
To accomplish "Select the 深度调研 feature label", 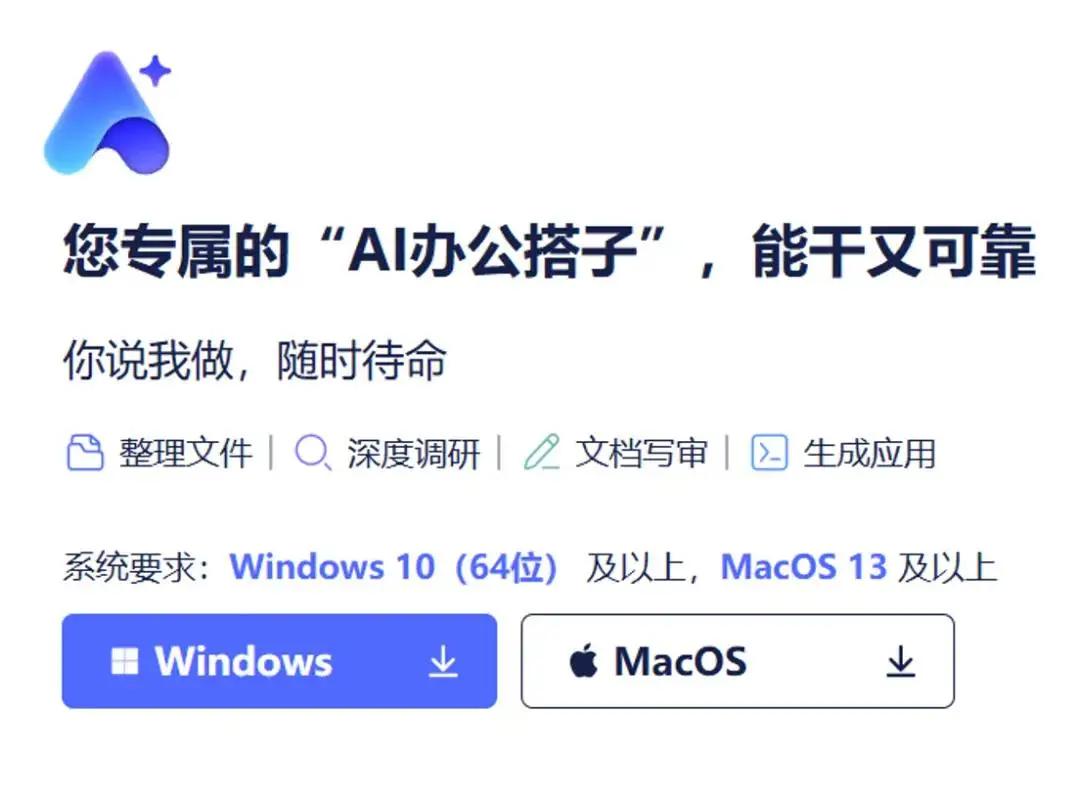I will [x=414, y=453].
